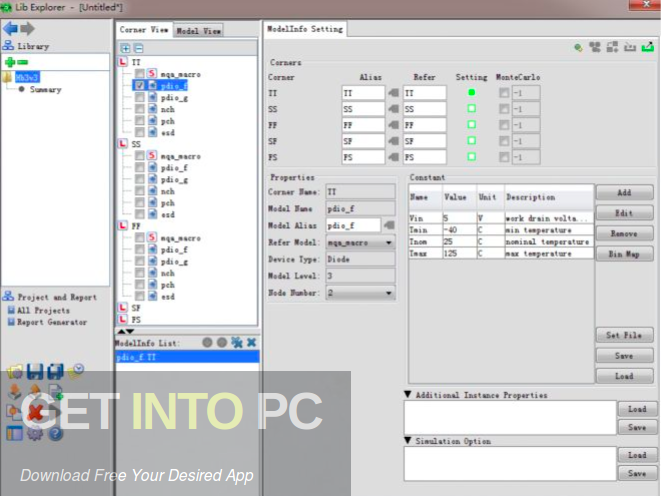Collapse Additional Instance Properties section
Screen dimensions: 661x496
pos(408,394)
